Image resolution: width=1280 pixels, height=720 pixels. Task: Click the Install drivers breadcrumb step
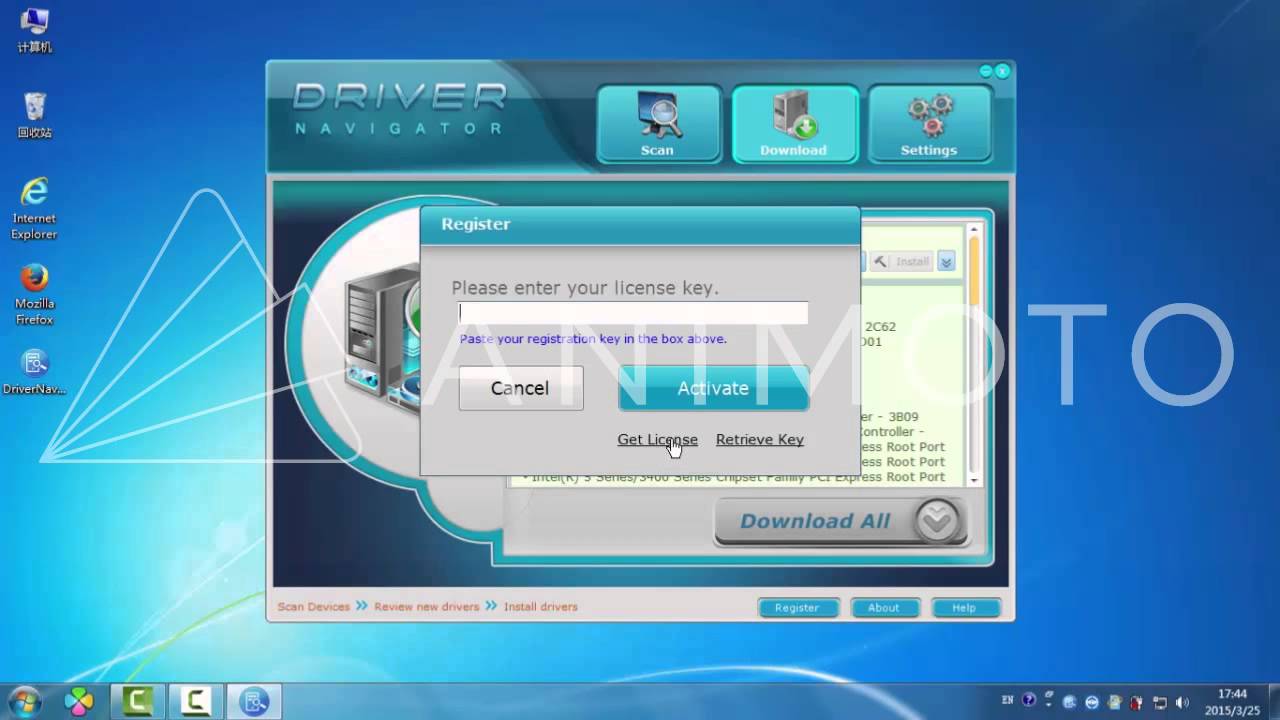coord(541,607)
